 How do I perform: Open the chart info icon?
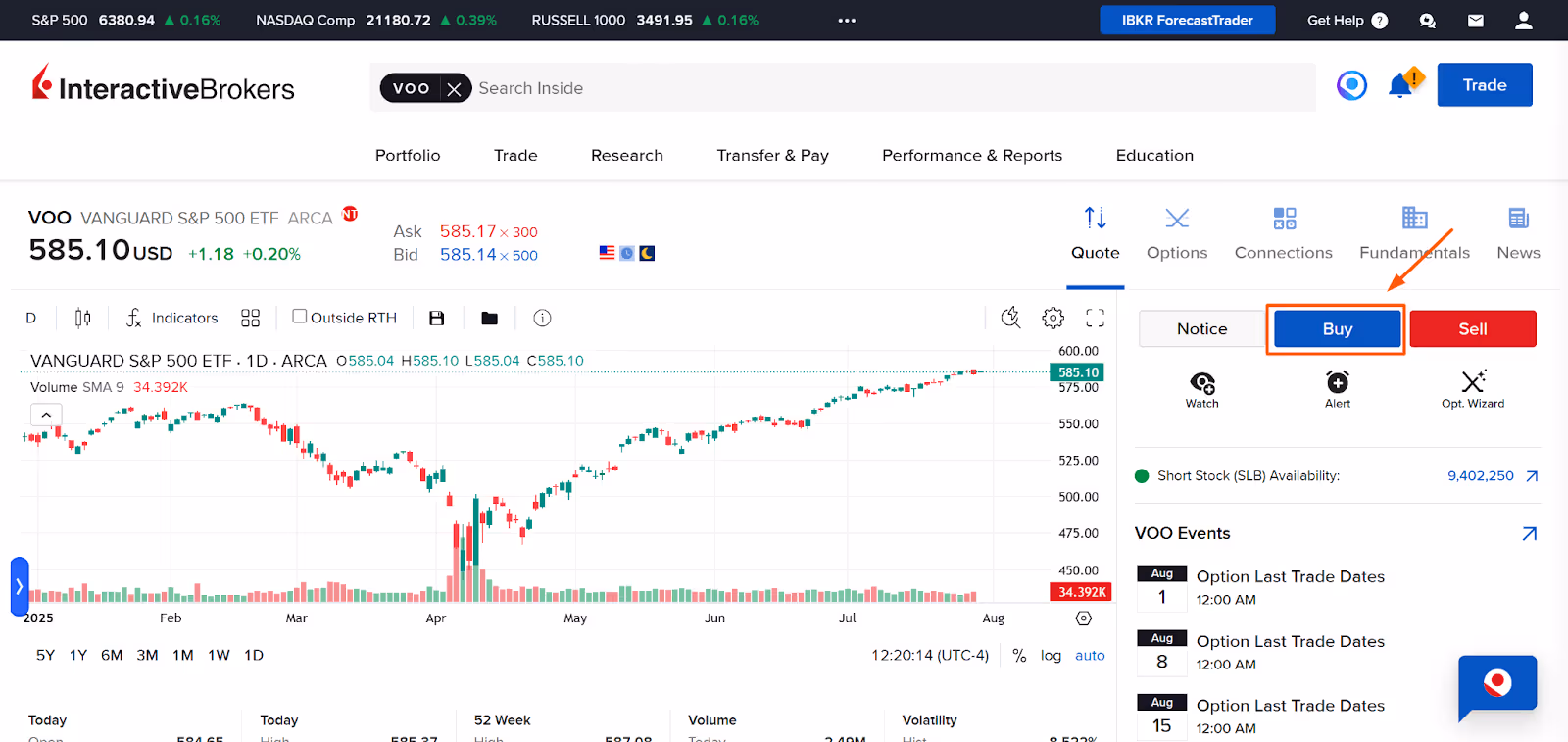(542, 318)
